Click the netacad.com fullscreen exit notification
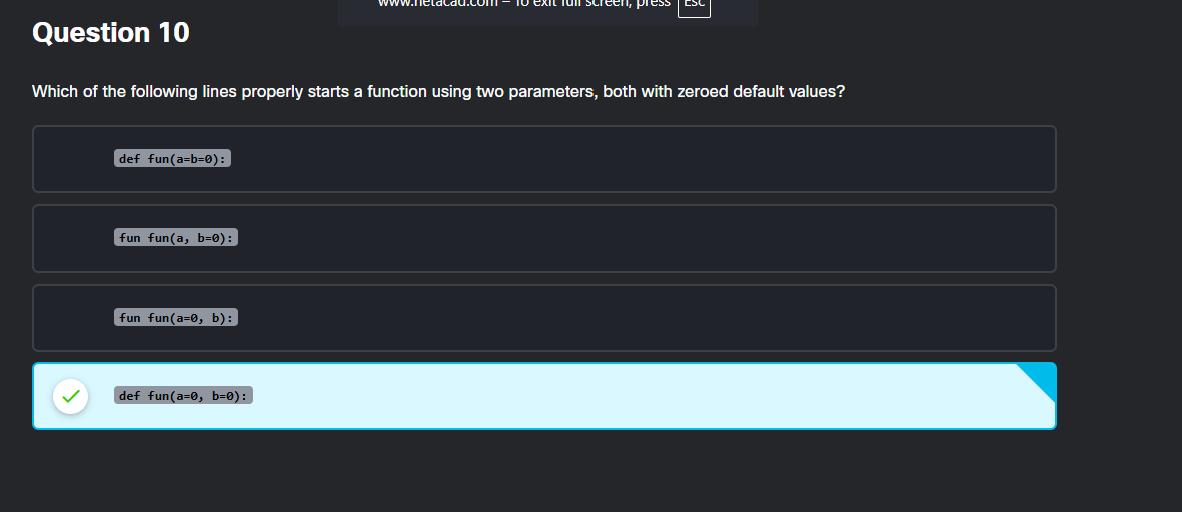 (548, 9)
